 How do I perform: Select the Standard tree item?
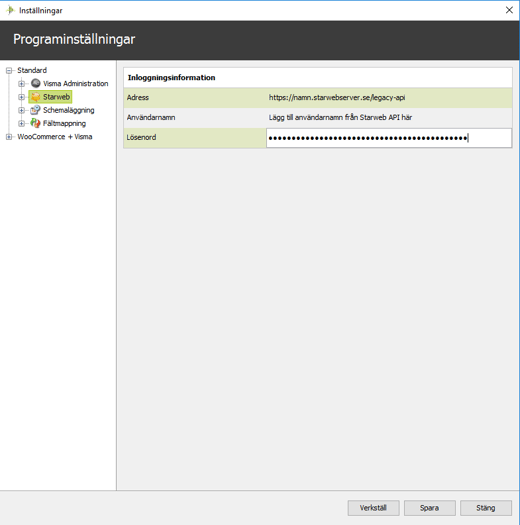[32, 70]
